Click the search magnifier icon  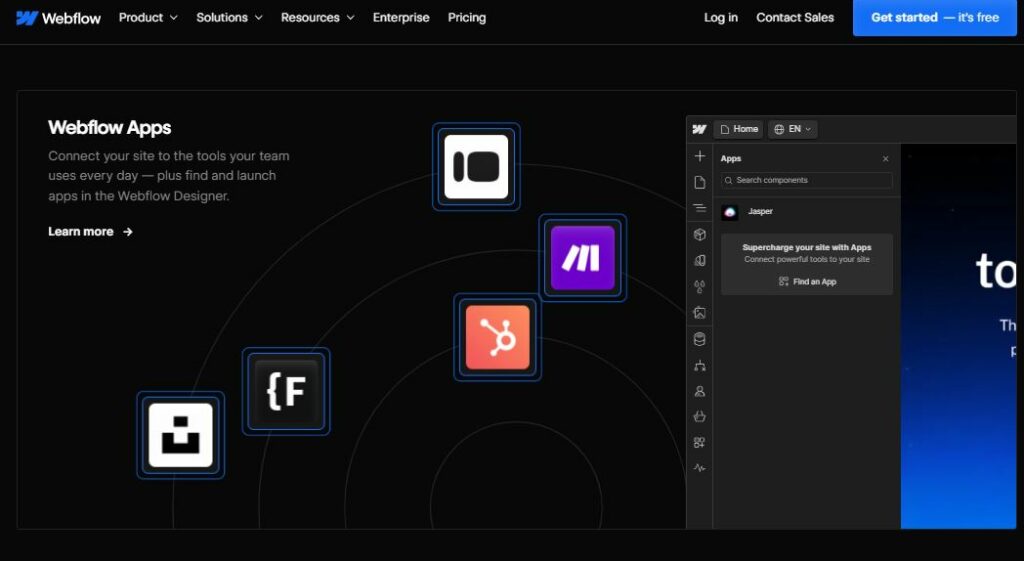click(x=729, y=180)
